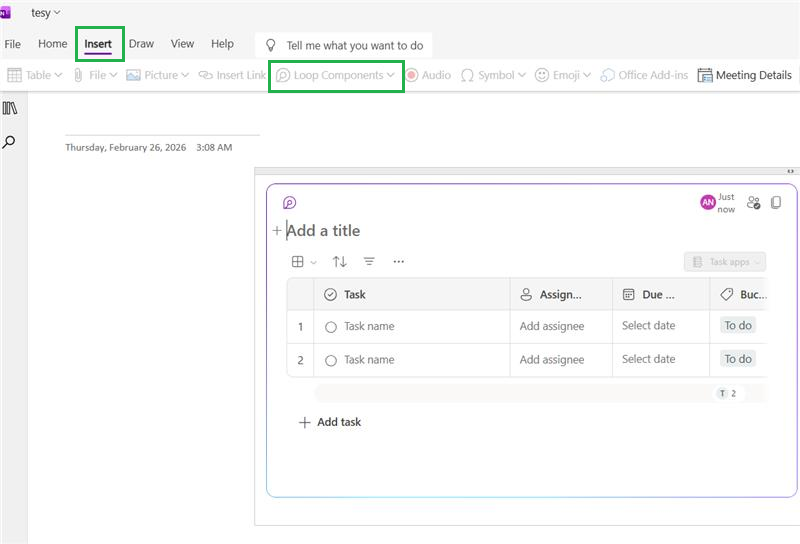
Task: Click the Assign... column header
Action: 561,294
